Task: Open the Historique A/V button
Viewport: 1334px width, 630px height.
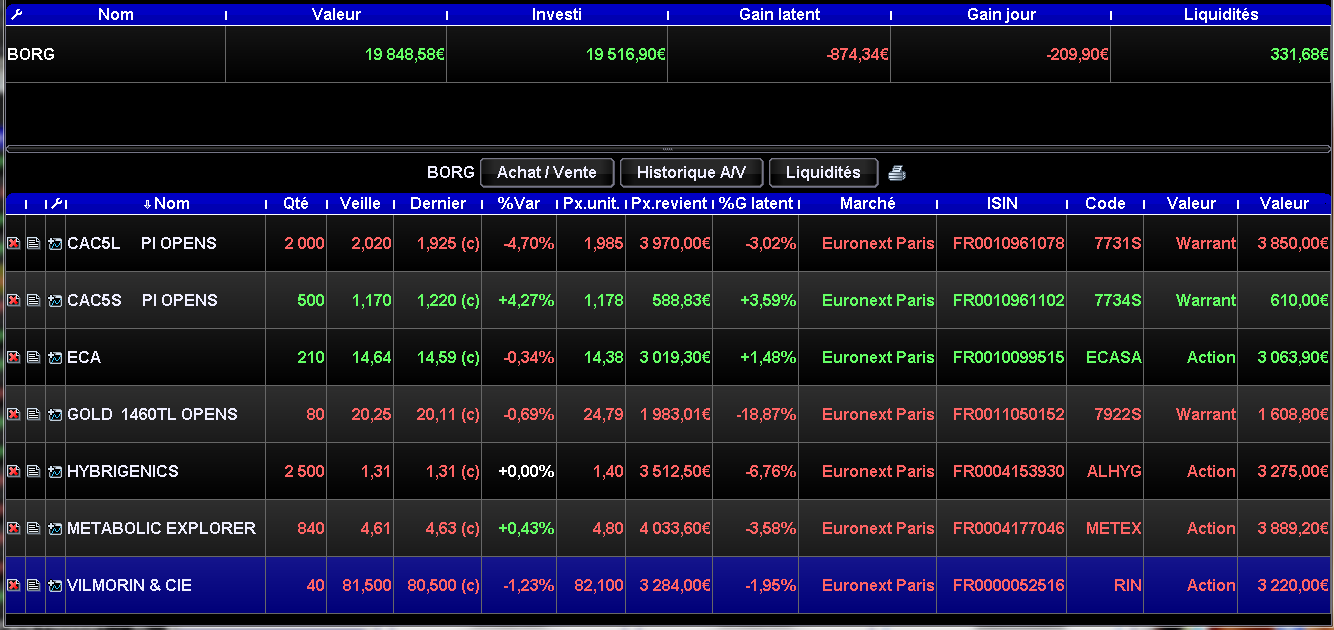Action: click(692, 172)
